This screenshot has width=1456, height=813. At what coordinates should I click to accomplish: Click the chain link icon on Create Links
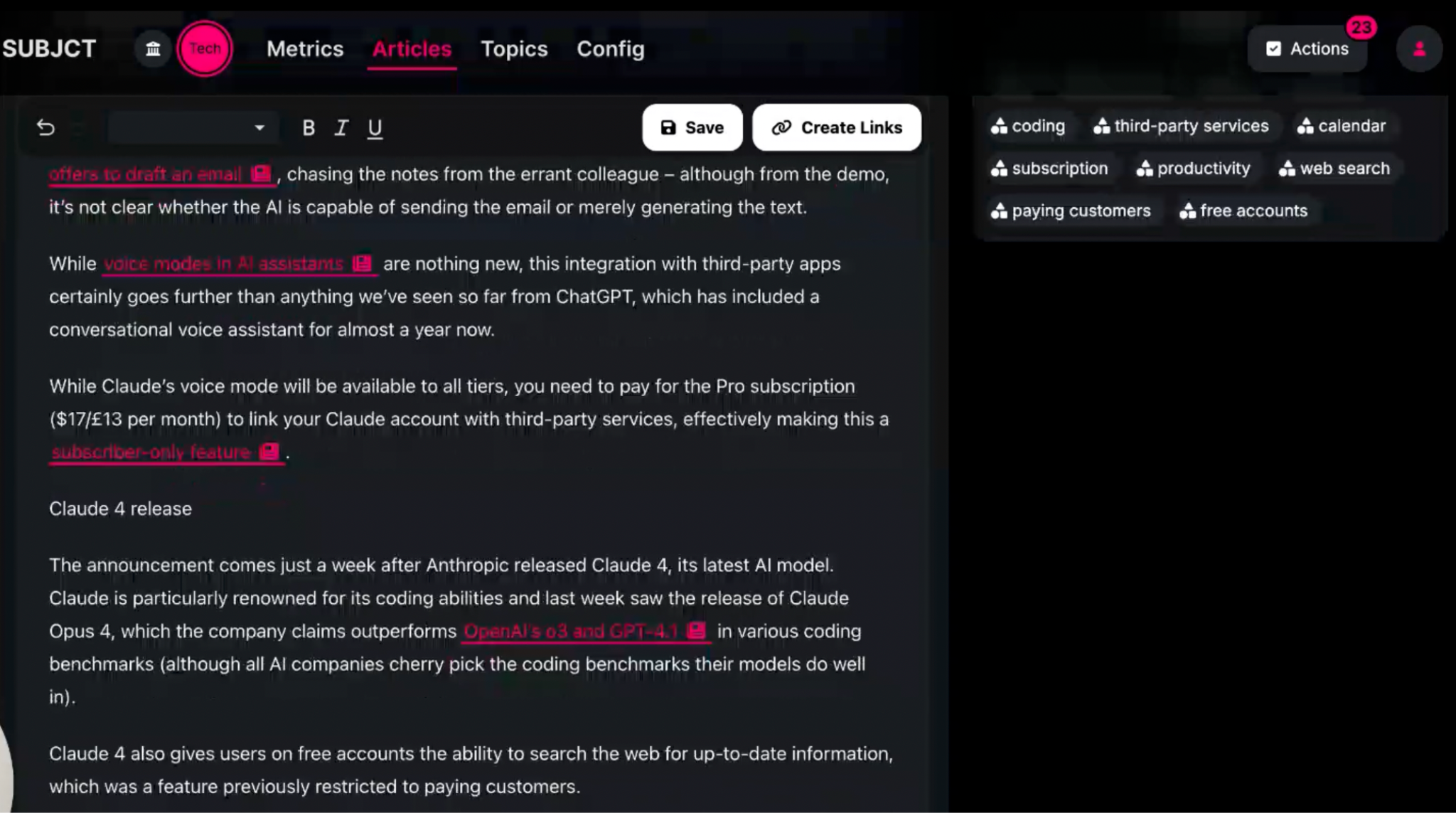[781, 127]
